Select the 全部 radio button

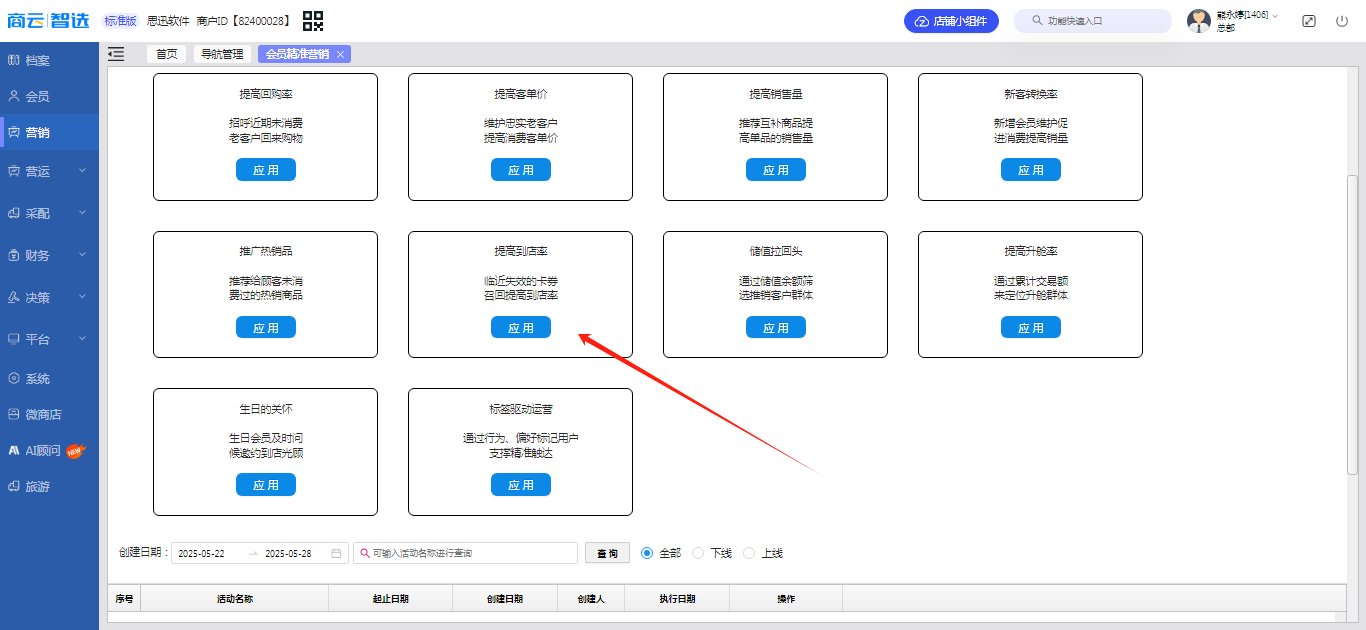point(647,553)
